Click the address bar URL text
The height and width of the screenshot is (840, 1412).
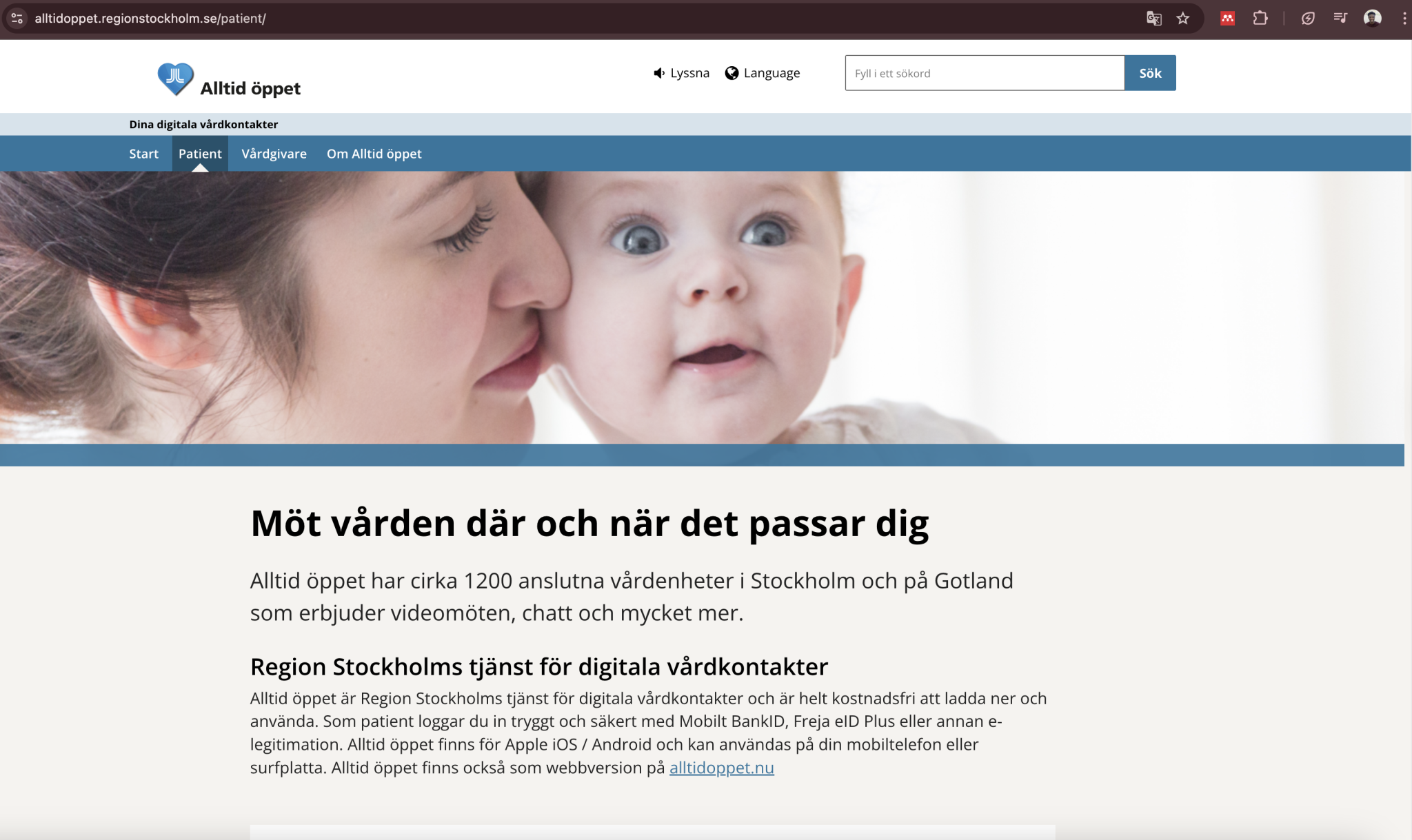click(x=150, y=19)
